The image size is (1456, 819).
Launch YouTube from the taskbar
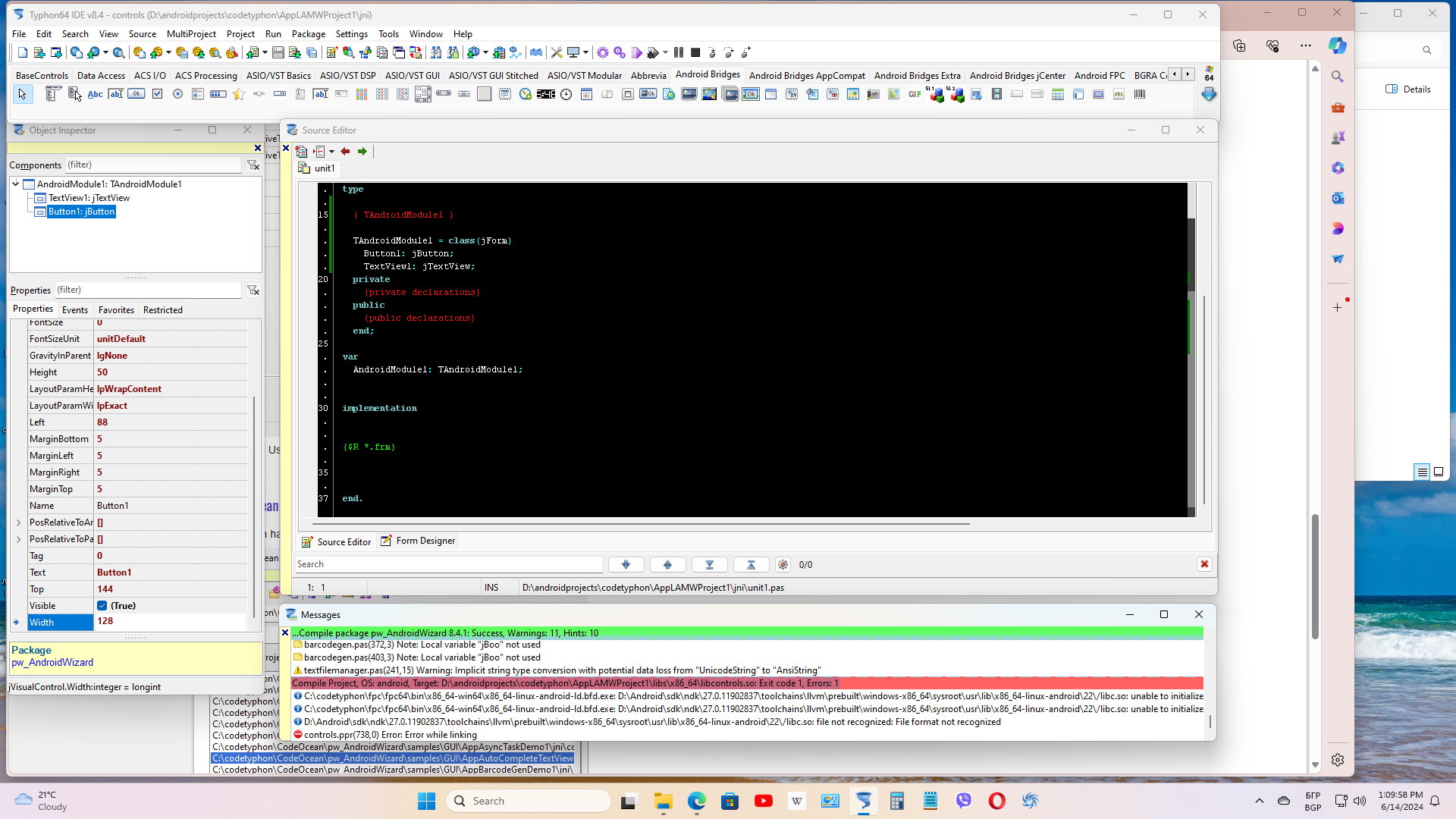[x=764, y=801]
